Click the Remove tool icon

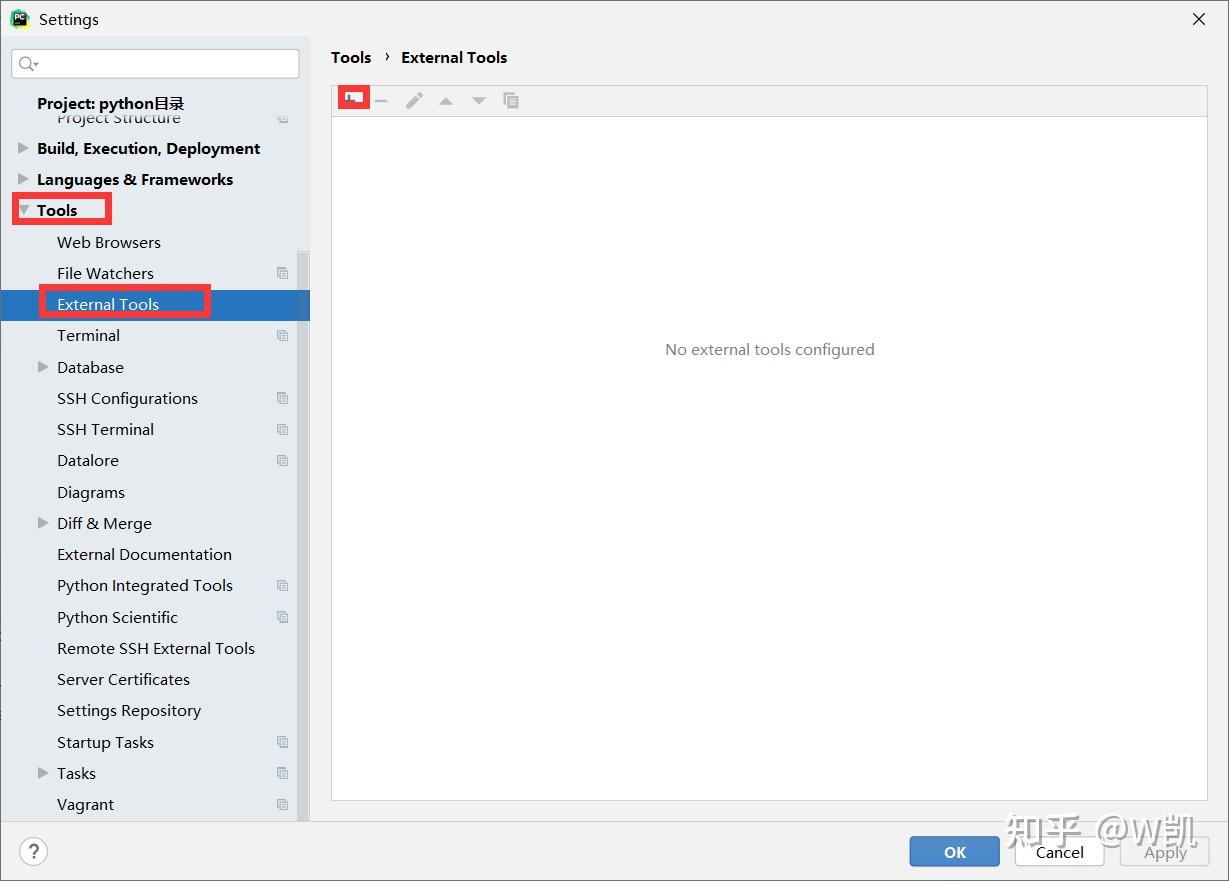(381, 99)
